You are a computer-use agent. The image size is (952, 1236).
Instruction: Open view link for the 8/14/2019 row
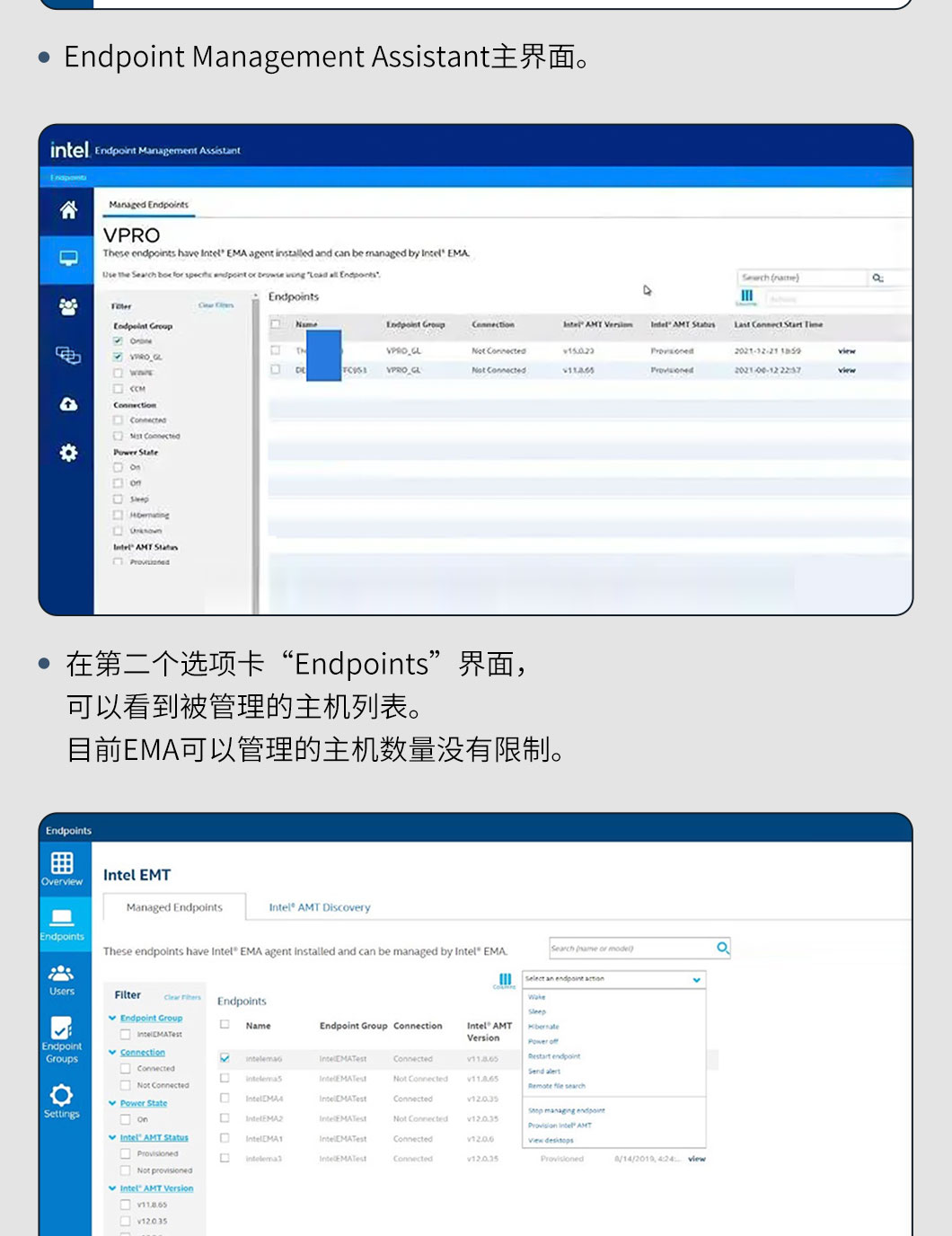click(697, 1159)
